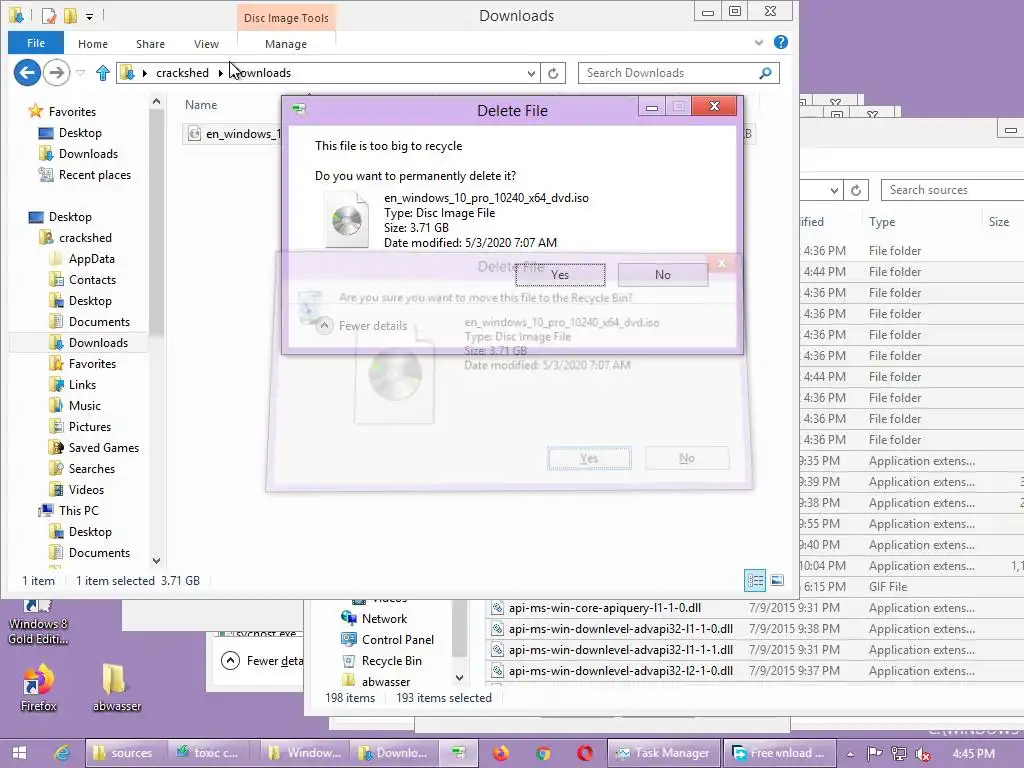Show hidden tray icons arrow
The width and height of the screenshot is (1024, 768).
point(850,754)
